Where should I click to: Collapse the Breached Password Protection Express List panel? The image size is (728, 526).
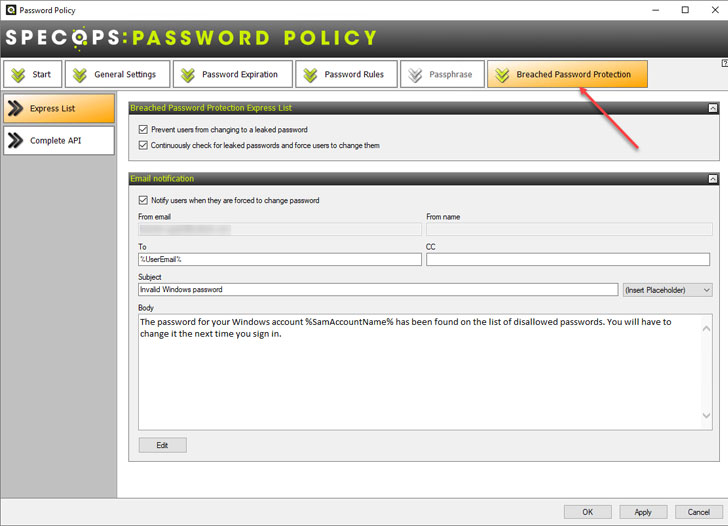[711, 107]
